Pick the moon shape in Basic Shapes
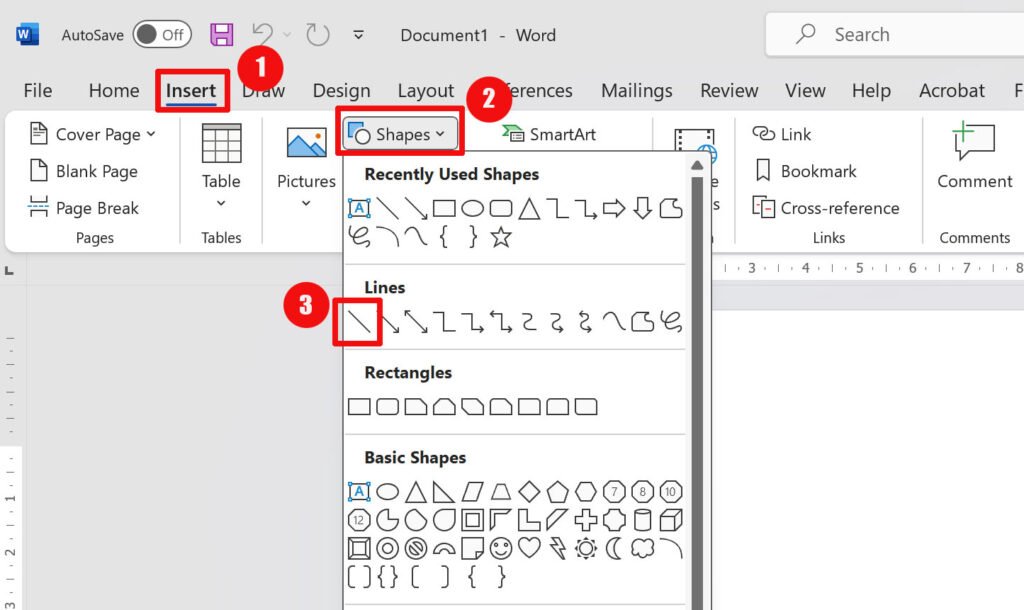Image resolution: width=1024 pixels, height=610 pixels. pos(614,548)
